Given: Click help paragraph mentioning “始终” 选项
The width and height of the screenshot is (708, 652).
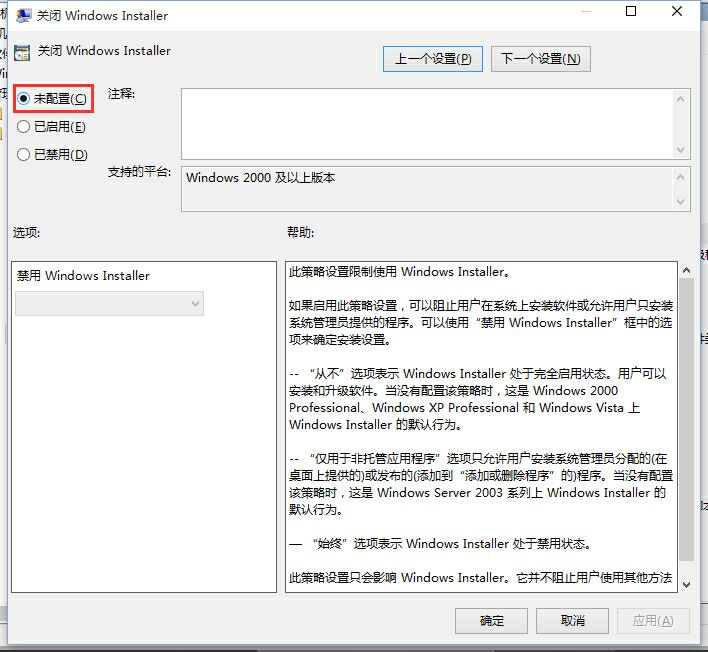Looking at the screenshot, I should point(440,544).
